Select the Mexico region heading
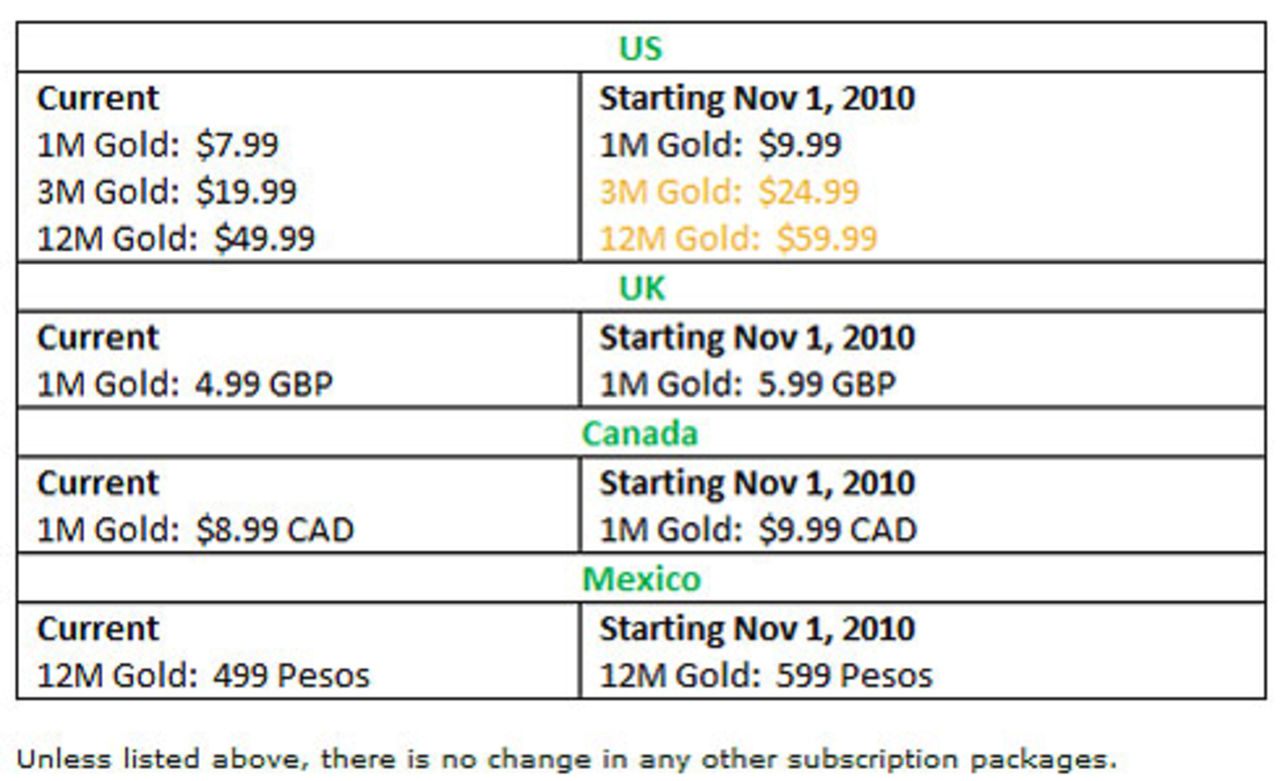1280x781 pixels. [x=641, y=578]
